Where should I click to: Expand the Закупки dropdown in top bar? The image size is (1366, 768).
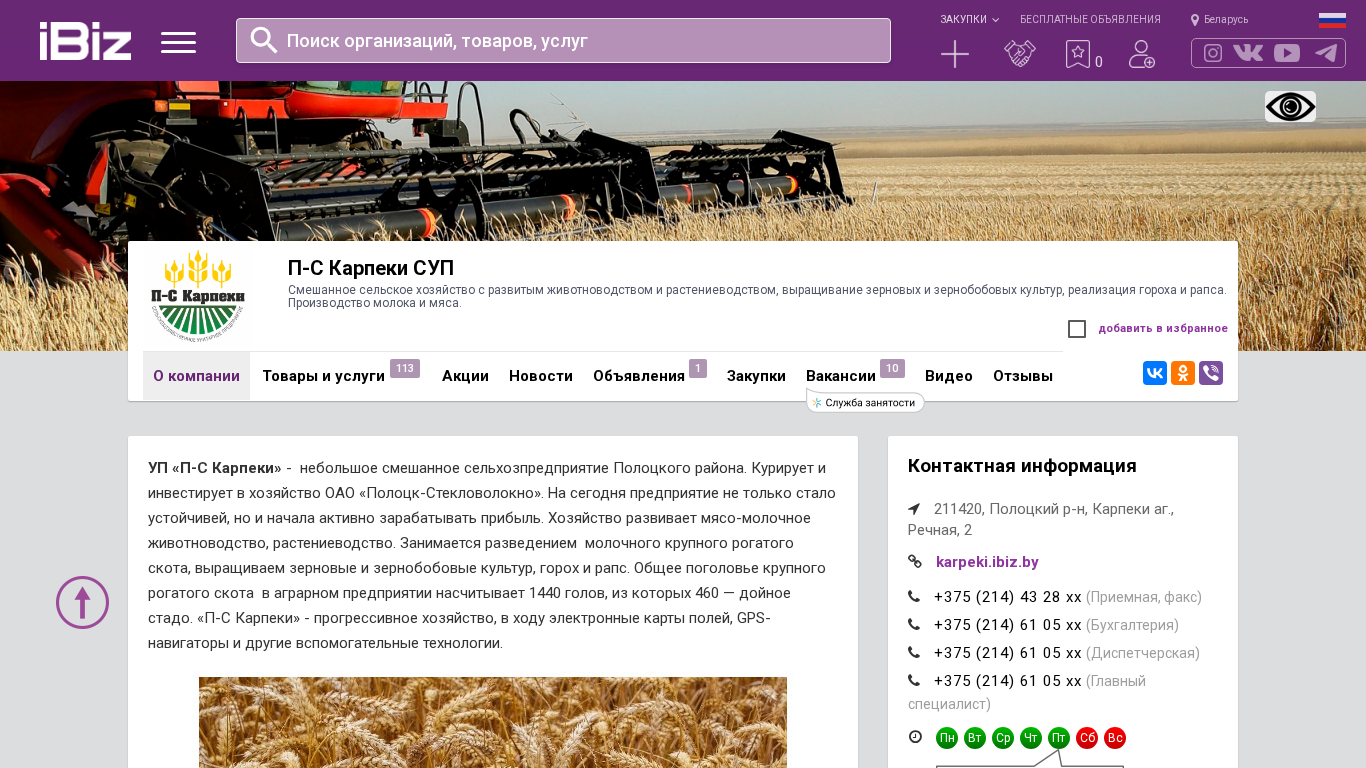click(969, 19)
